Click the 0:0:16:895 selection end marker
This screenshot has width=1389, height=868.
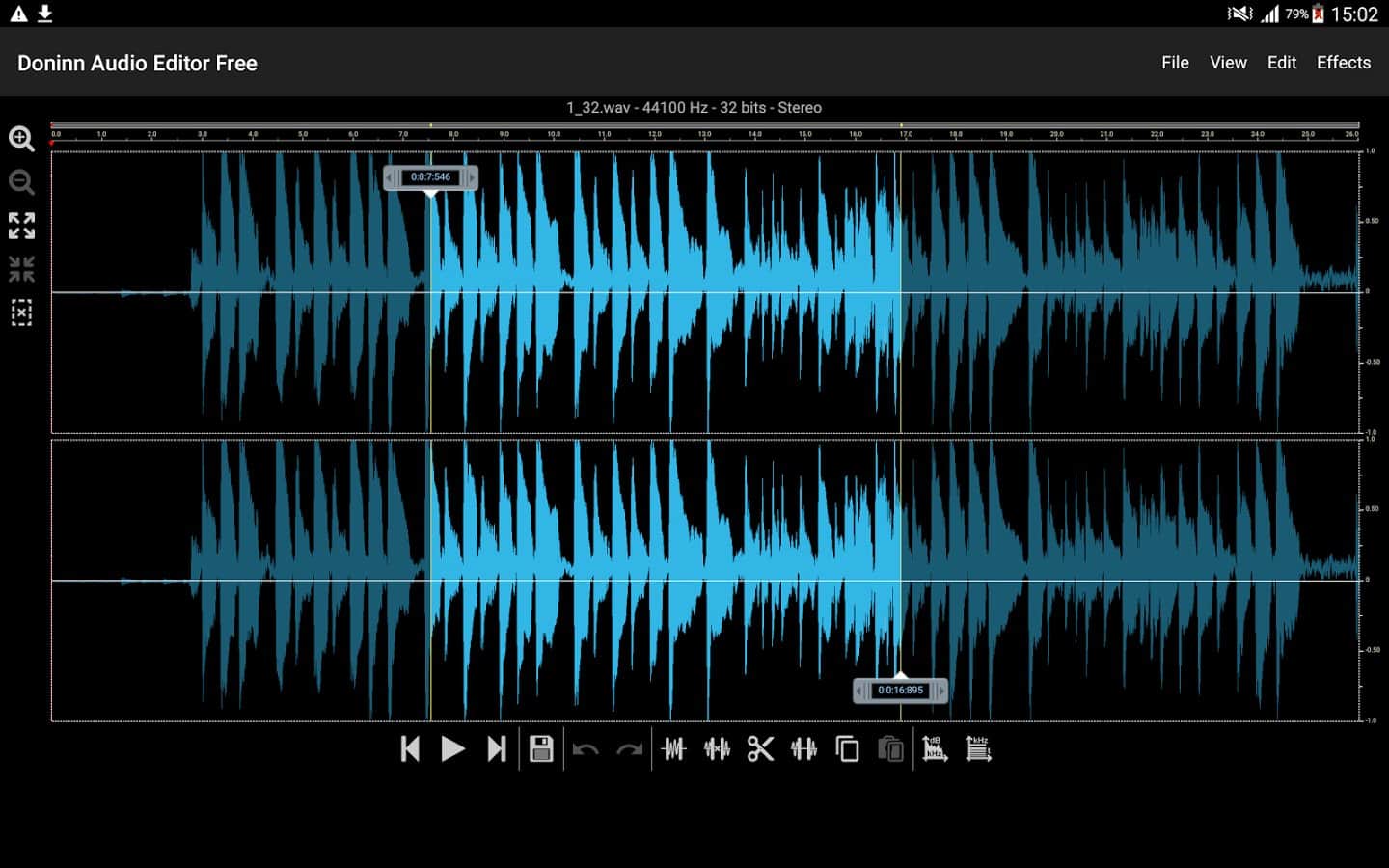pyautogui.click(x=900, y=691)
